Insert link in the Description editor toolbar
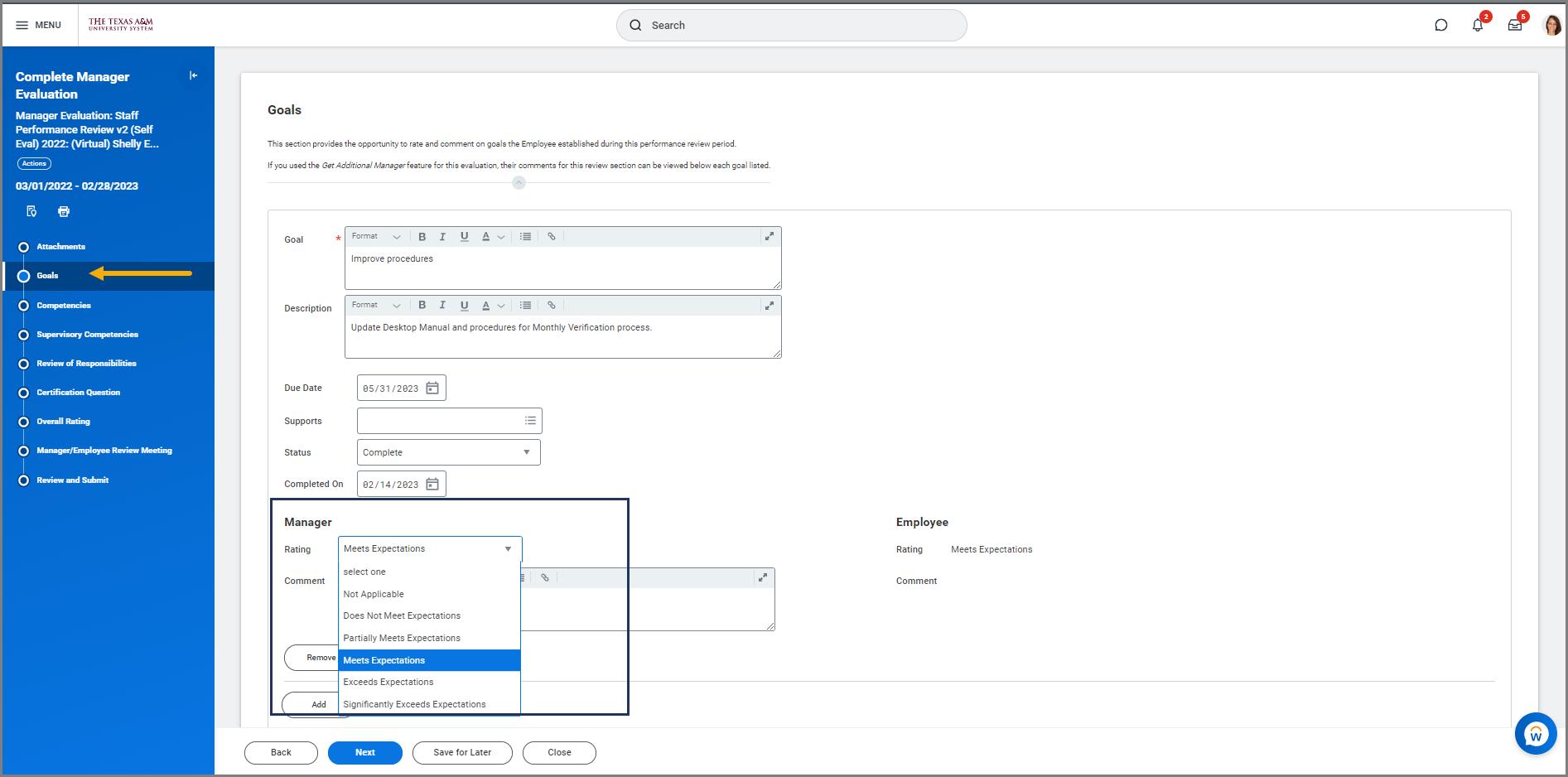This screenshot has height=777, width=1568. click(552, 306)
